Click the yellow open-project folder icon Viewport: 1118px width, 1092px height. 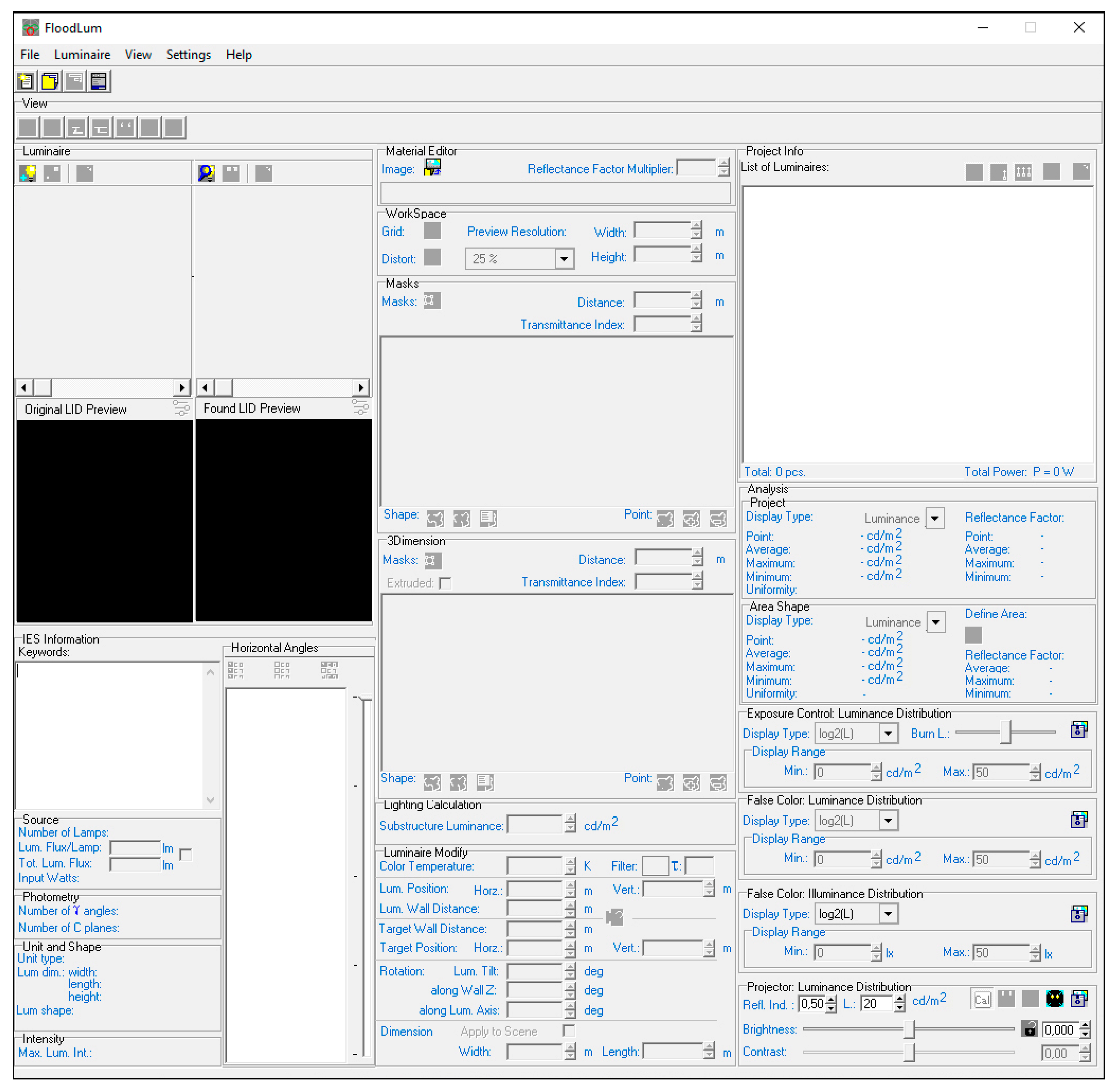51,81
